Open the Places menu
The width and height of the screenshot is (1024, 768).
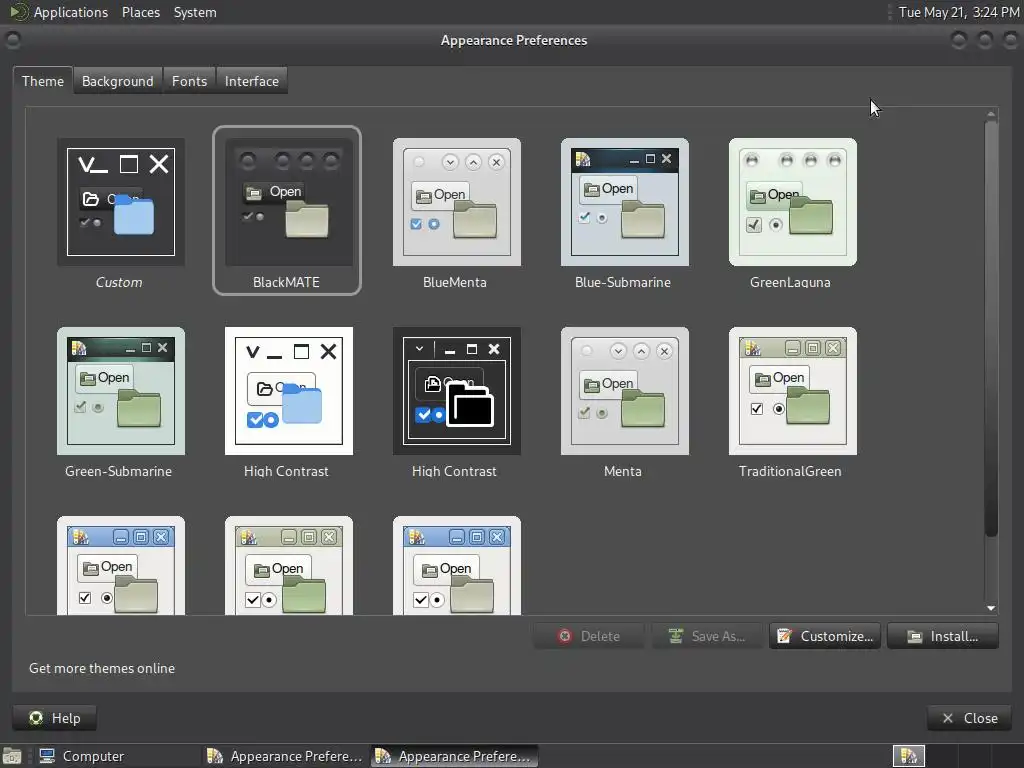tap(140, 12)
